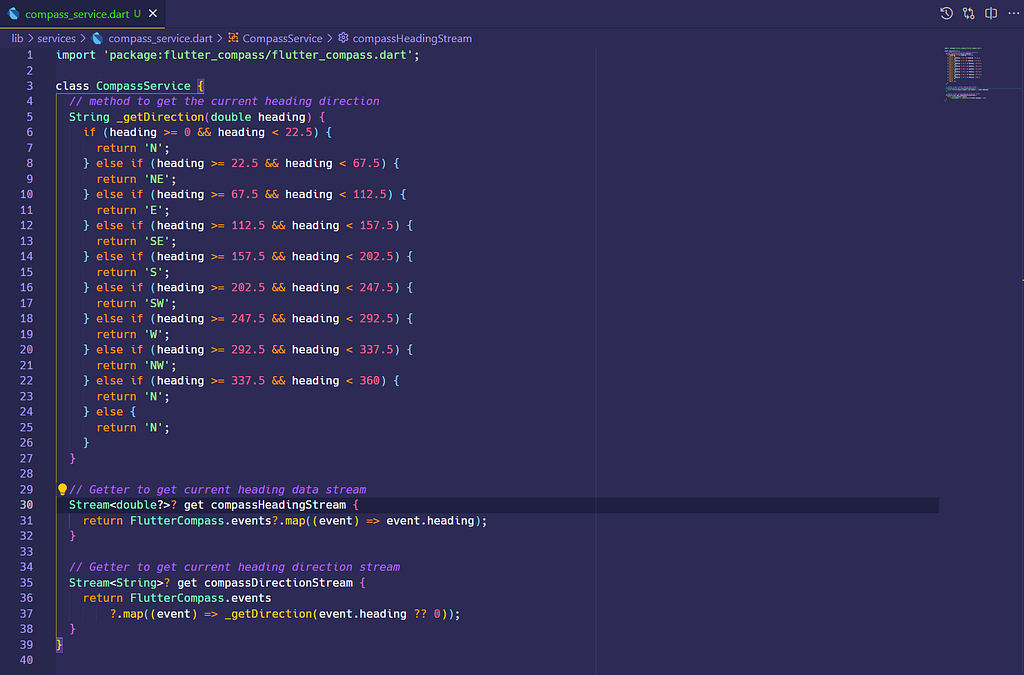This screenshot has width=1024, height=675.
Task: Click the lightbulb quick-fix on line 29
Action: click(x=62, y=489)
